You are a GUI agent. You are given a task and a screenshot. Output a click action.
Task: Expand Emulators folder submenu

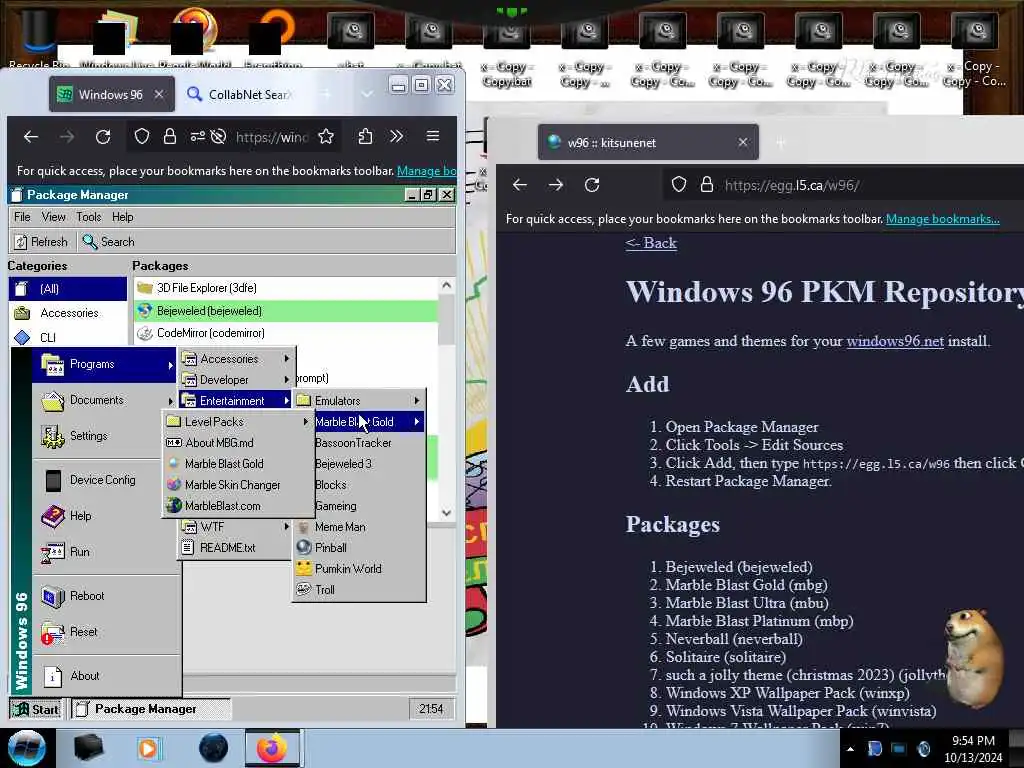(359, 400)
